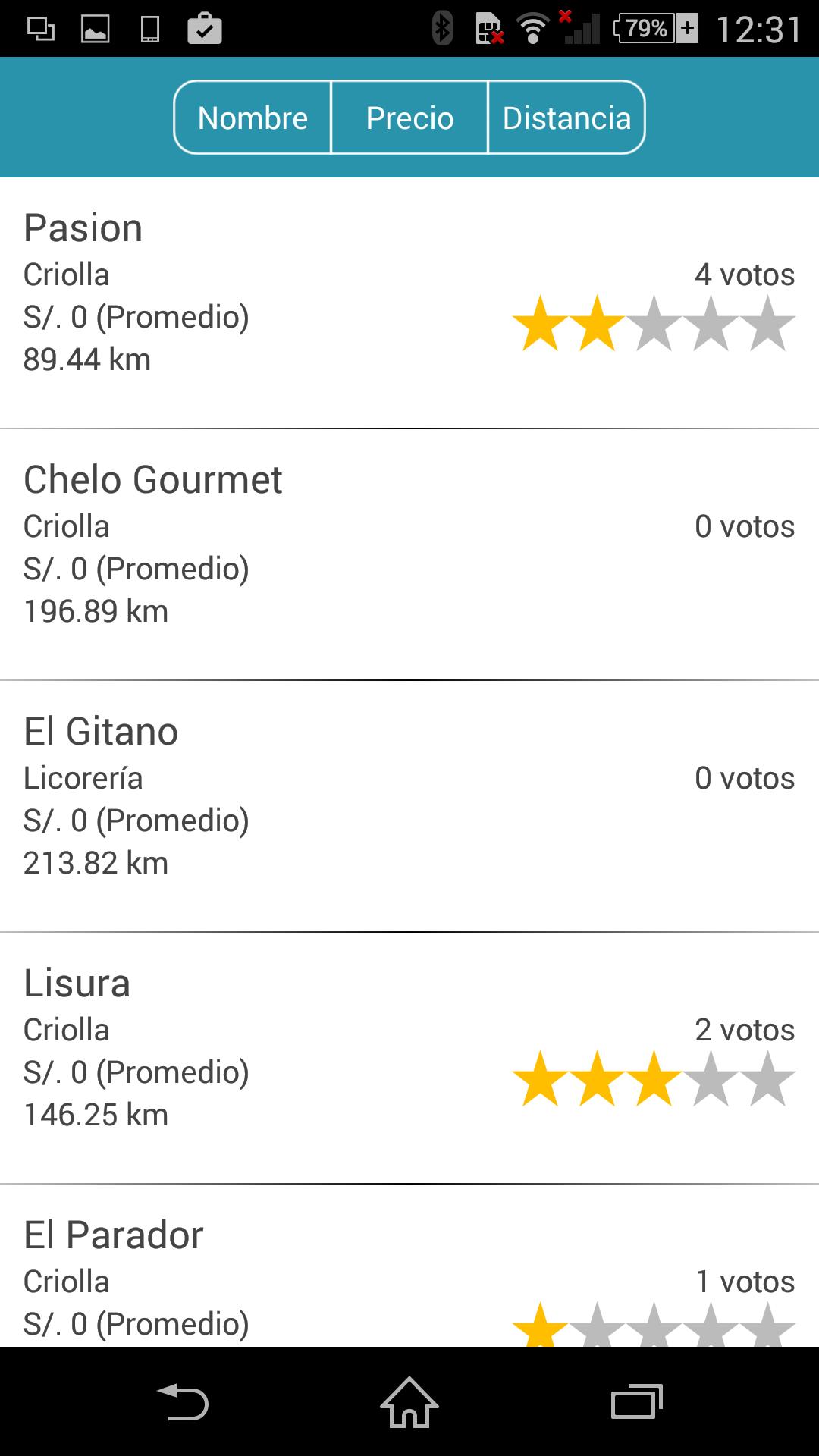
Task: Tap the briefcase checkmark notification icon
Action: pos(204,29)
